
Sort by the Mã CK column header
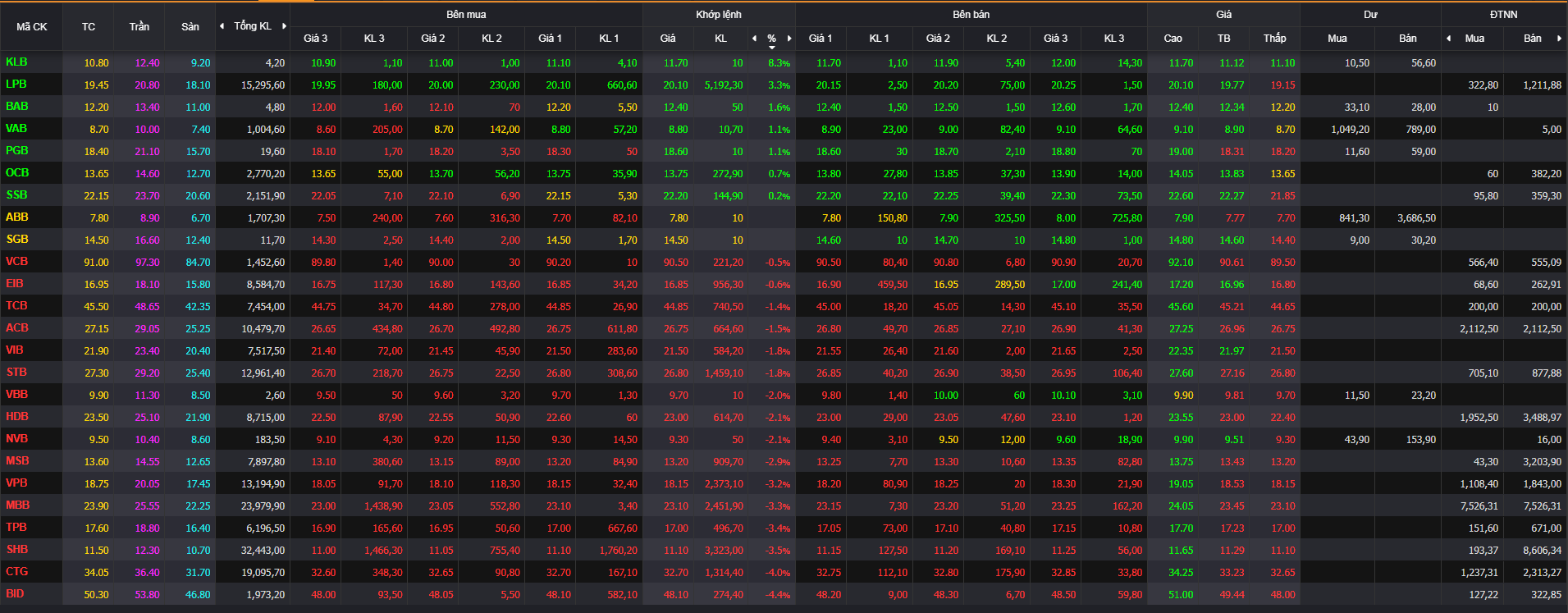pyautogui.click(x=32, y=27)
